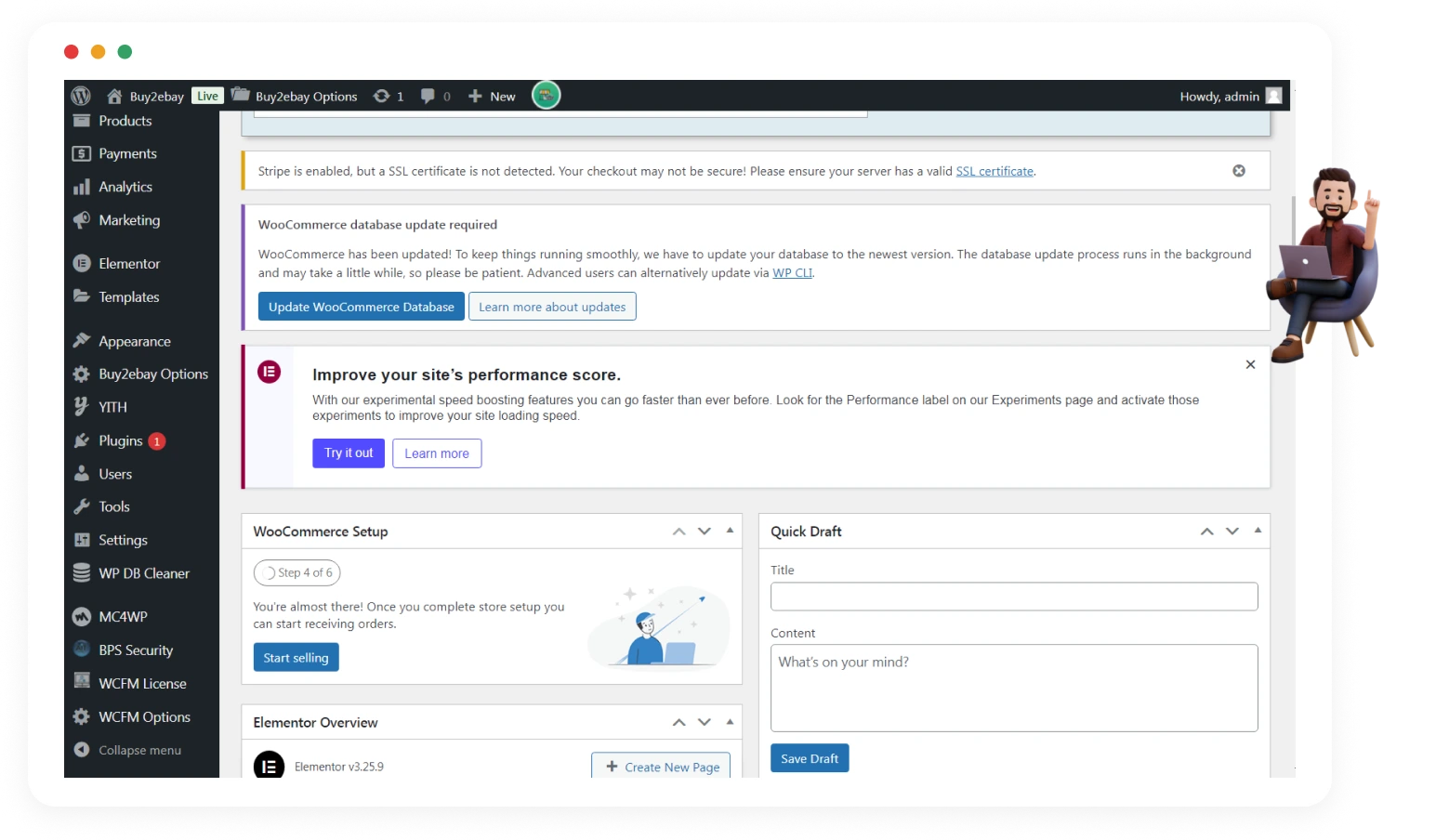Click Learn more about updates
Viewport: 1449px width, 840px height.
click(x=552, y=307)
